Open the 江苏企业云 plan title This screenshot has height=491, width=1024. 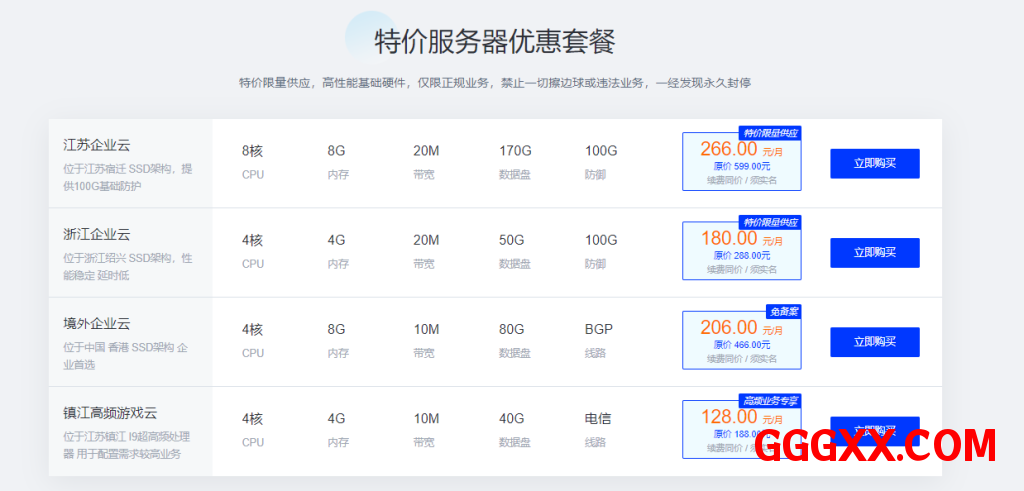(97, 145)
